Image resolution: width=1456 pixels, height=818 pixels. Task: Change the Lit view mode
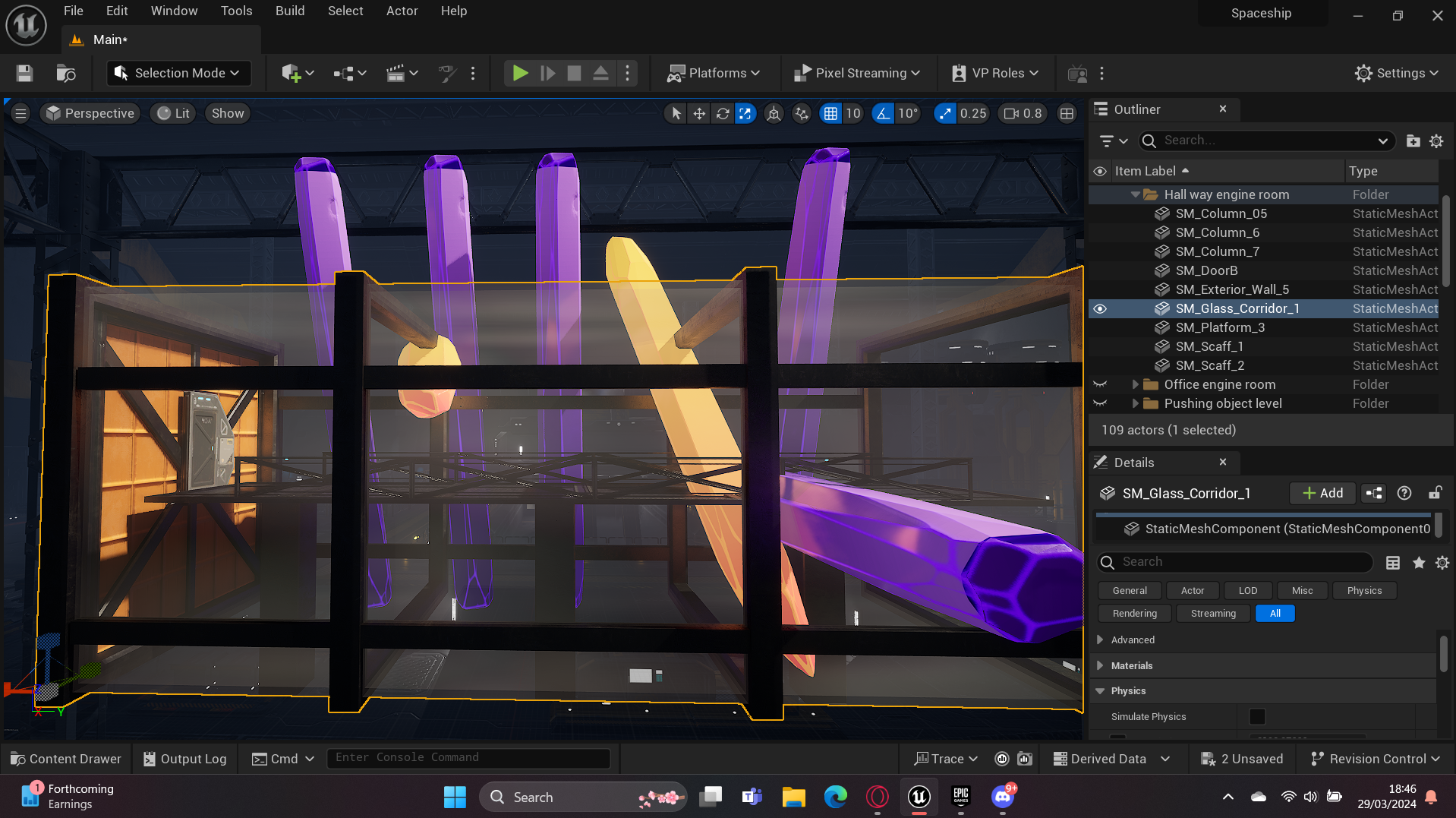click(173, 113)
